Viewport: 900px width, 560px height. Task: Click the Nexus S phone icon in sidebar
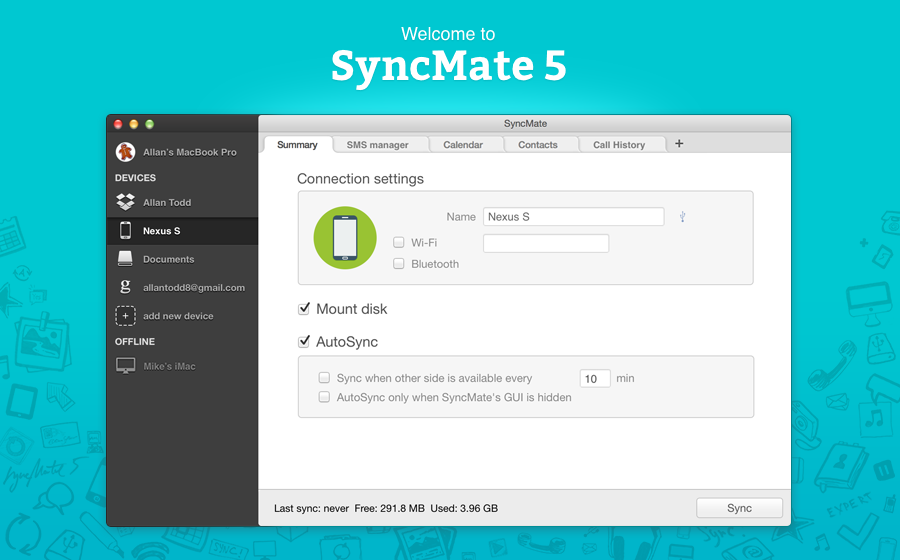click(125, 231)
